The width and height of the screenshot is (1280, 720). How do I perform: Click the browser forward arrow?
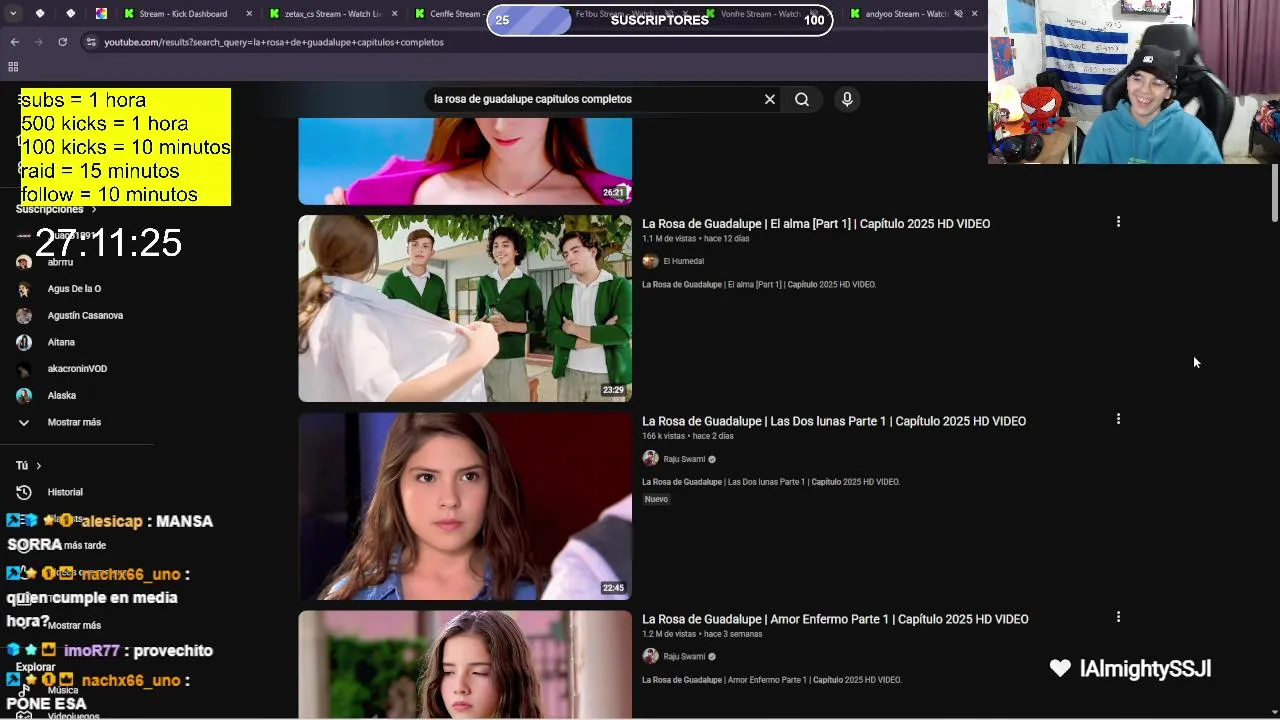(x=38, y=42)
